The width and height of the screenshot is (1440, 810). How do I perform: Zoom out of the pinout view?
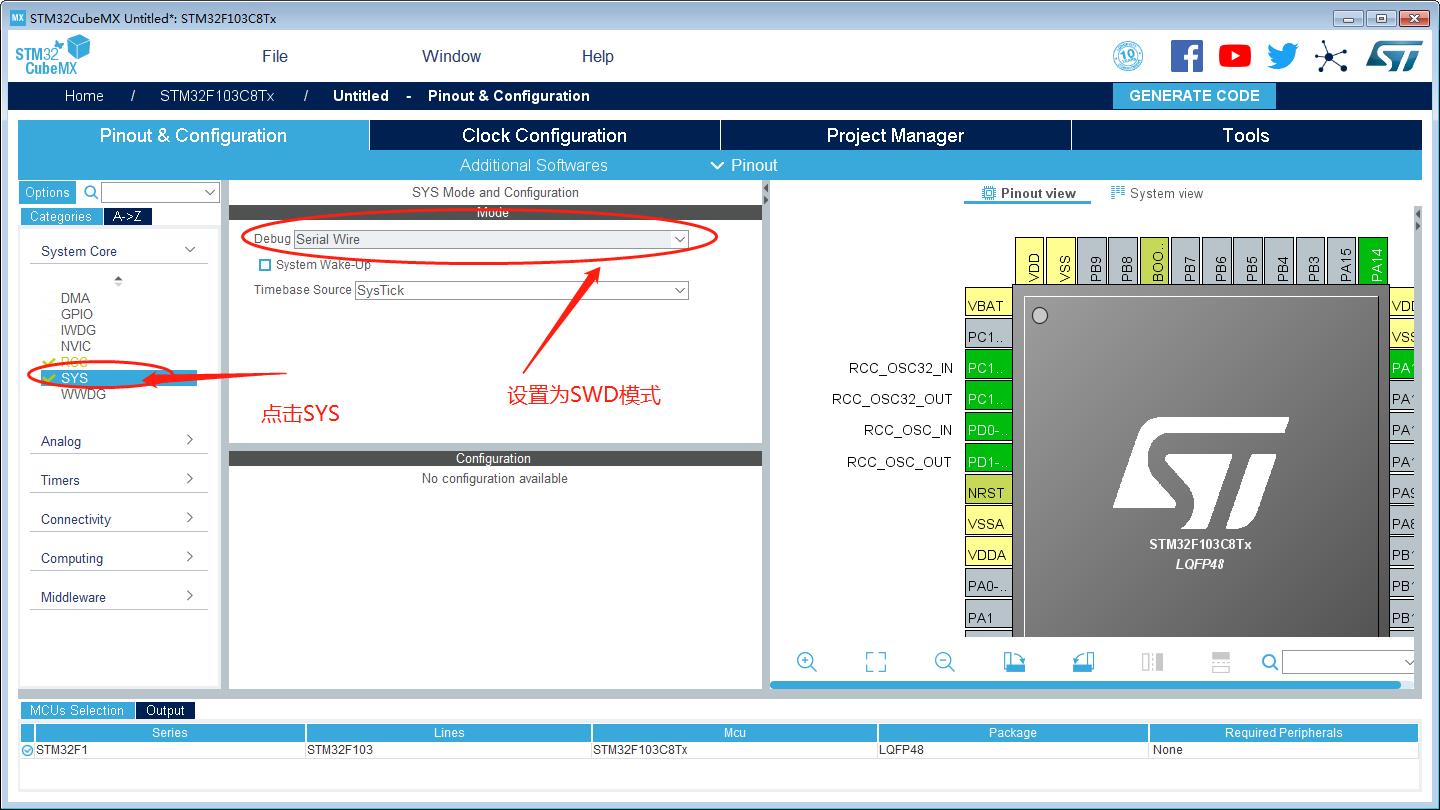[x=945, y=662]
